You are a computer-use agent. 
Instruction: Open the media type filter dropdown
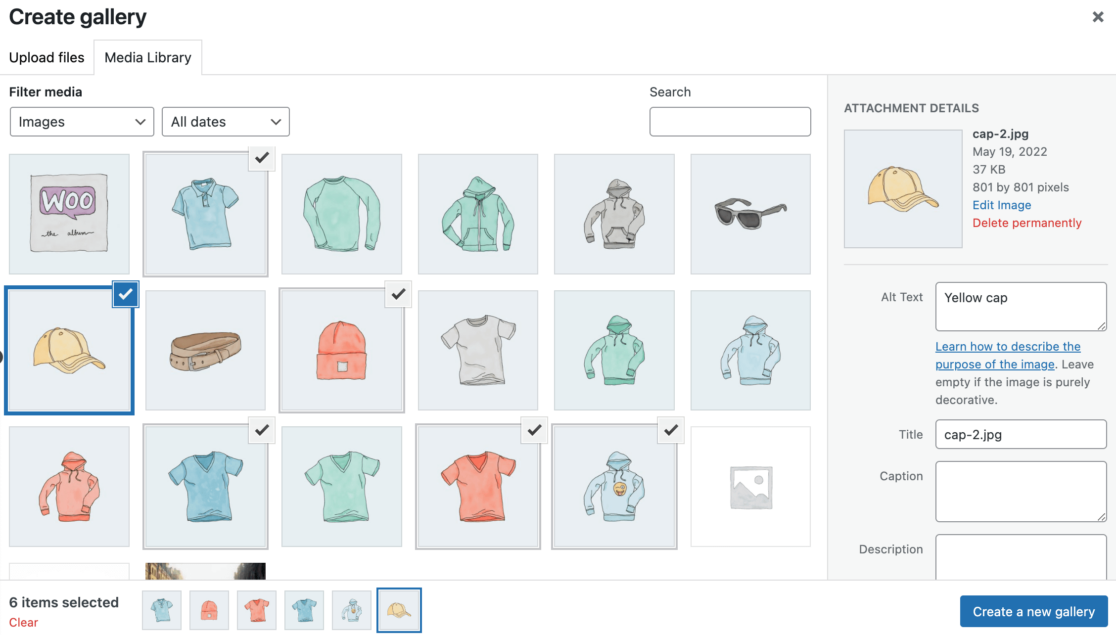click(x=81, y=121)
